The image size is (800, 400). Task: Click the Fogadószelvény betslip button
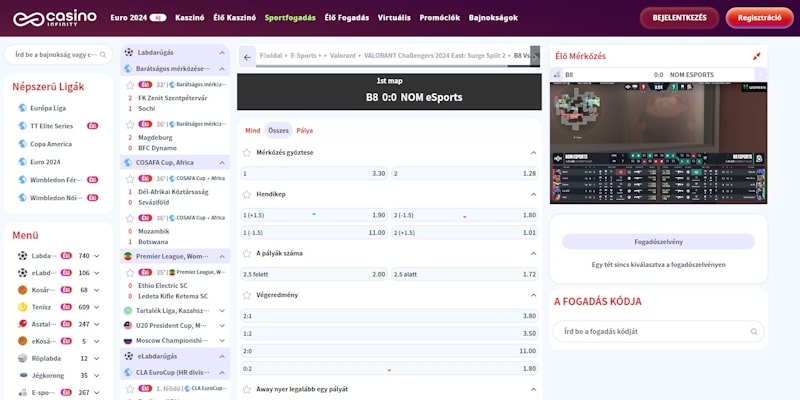pos(658,242)
